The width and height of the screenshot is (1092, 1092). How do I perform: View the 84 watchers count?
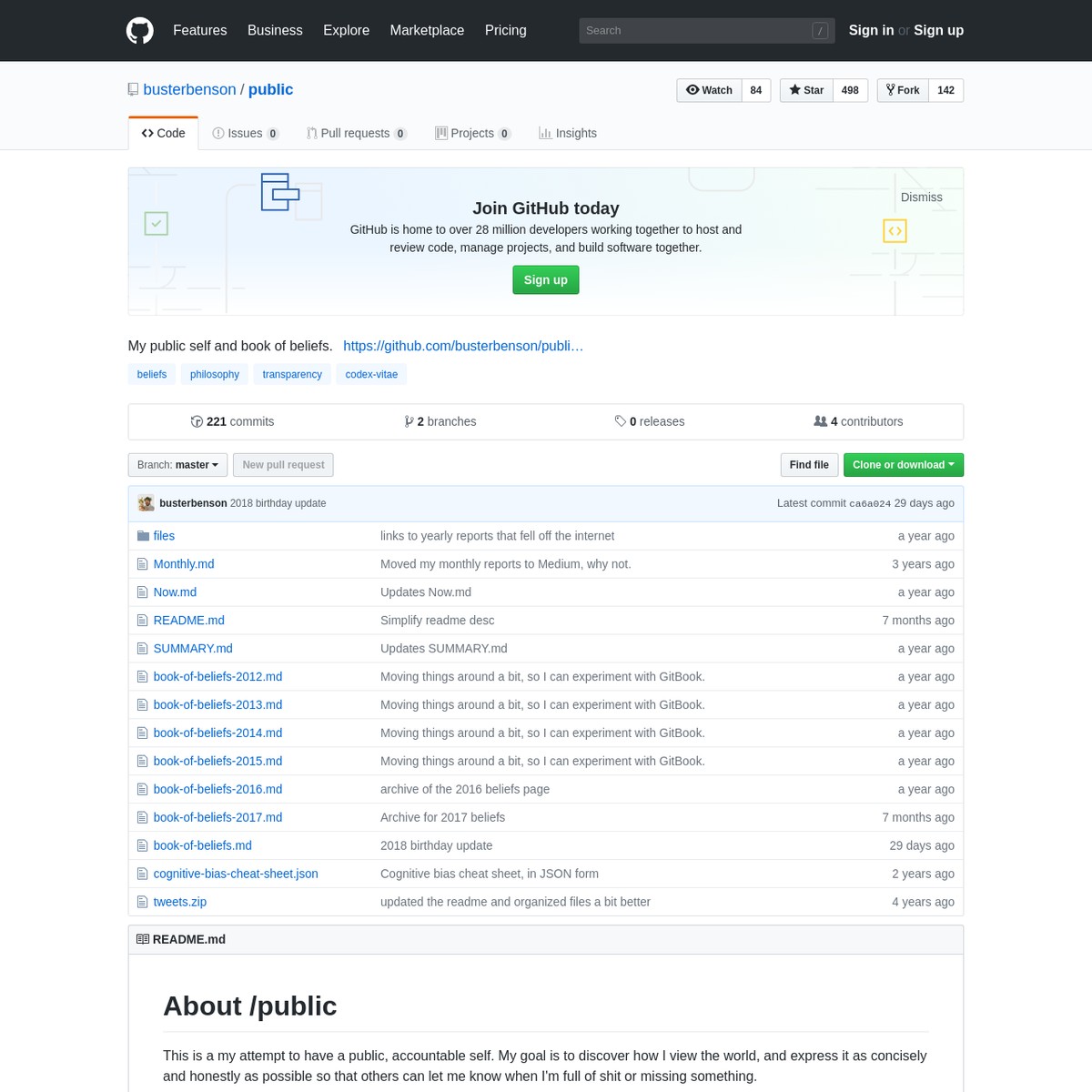(756, 90)
